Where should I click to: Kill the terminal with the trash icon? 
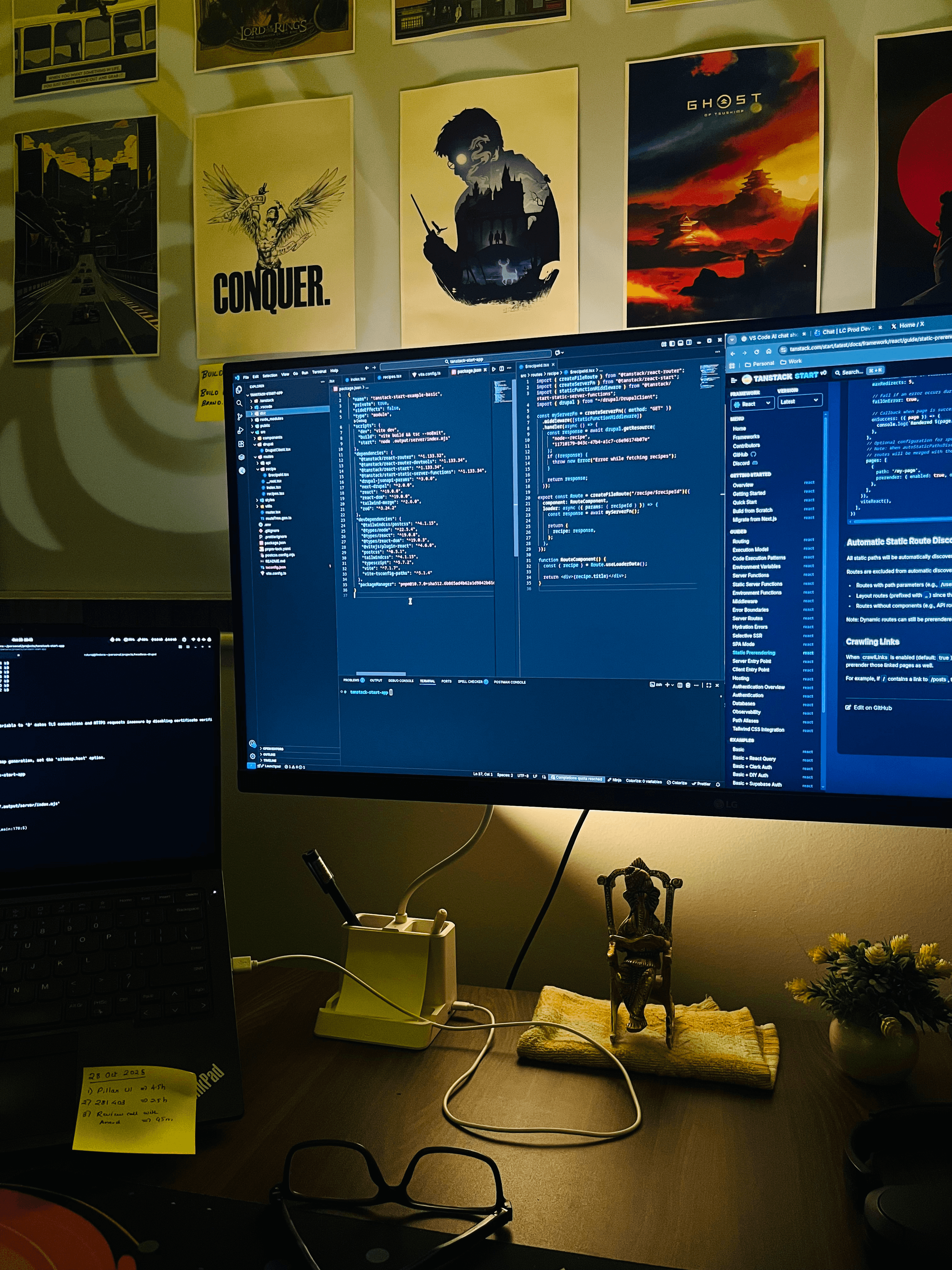[688, 685]
